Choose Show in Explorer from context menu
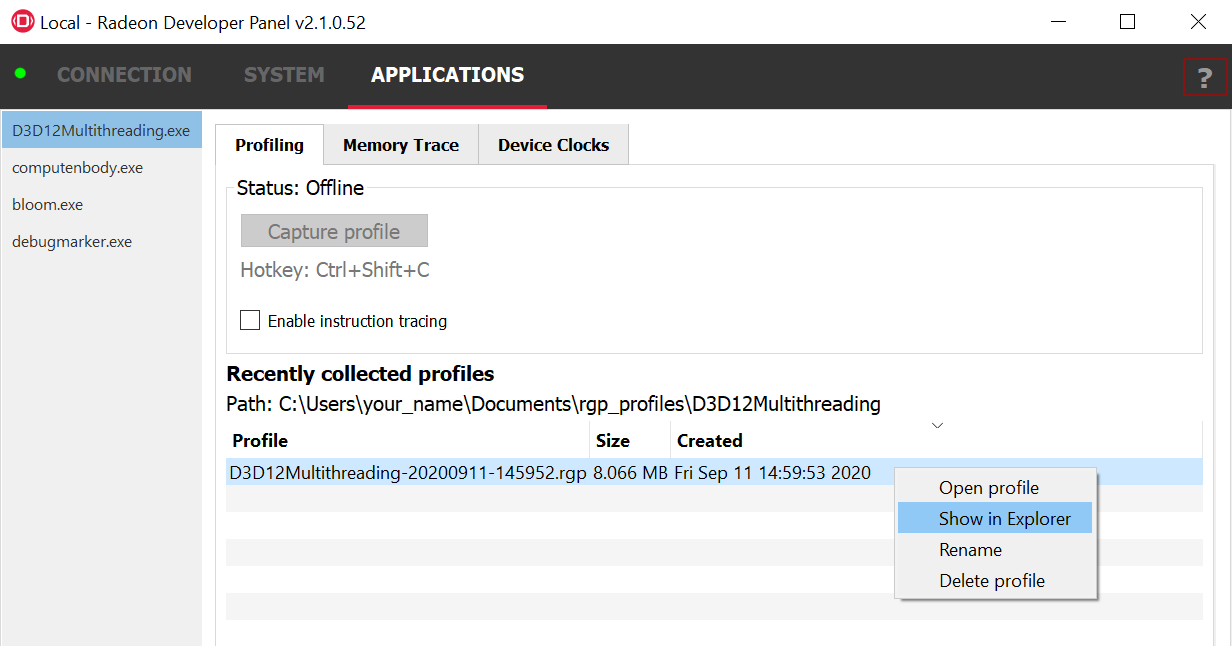The height and width of the screenshot is (646, 1232). [x=1004, y=518]
